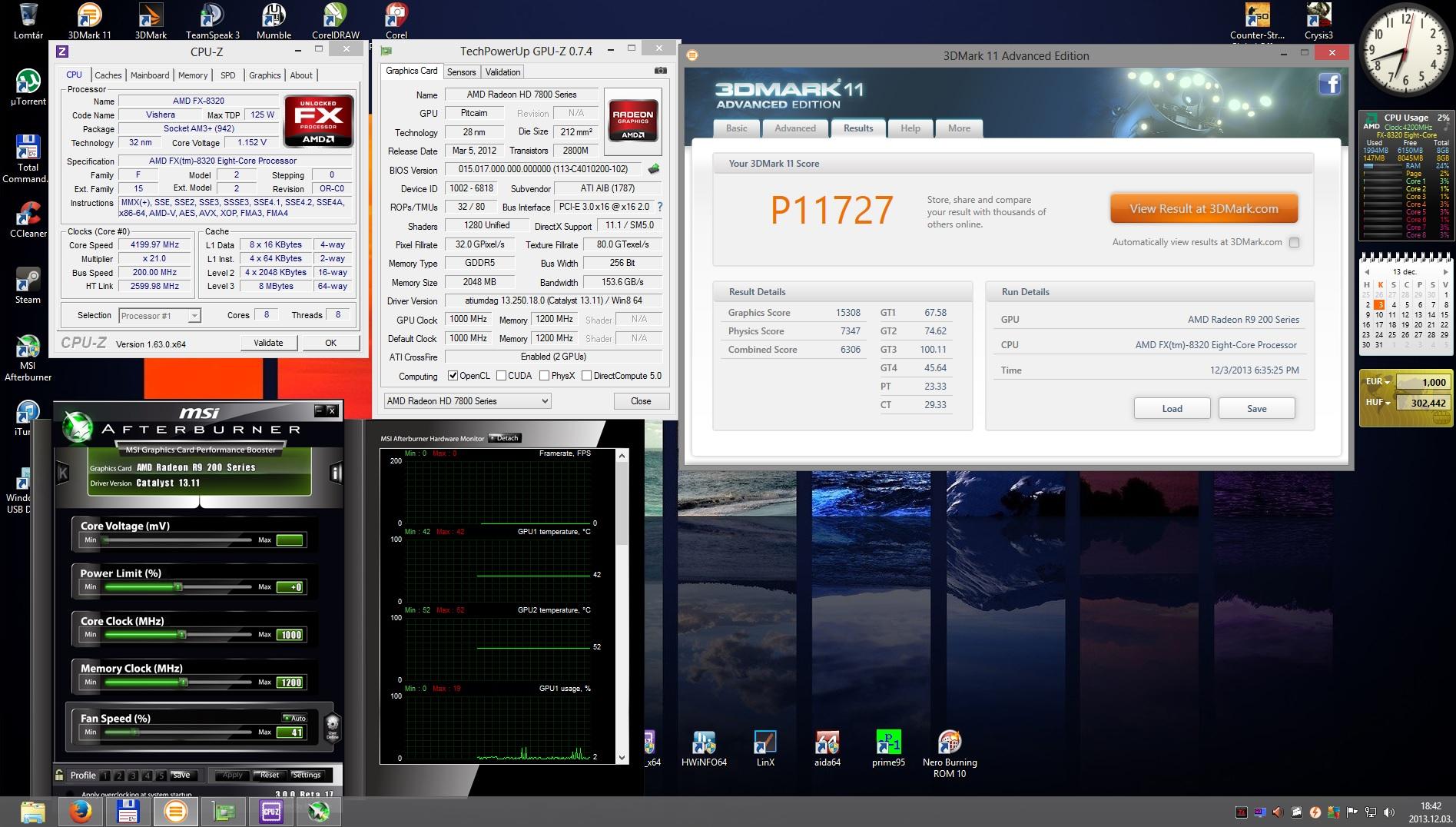Toggle the CUDA checkbox in GPU-Z
The width and height of the screenshot is (1456, 827).
coord(501,376)
